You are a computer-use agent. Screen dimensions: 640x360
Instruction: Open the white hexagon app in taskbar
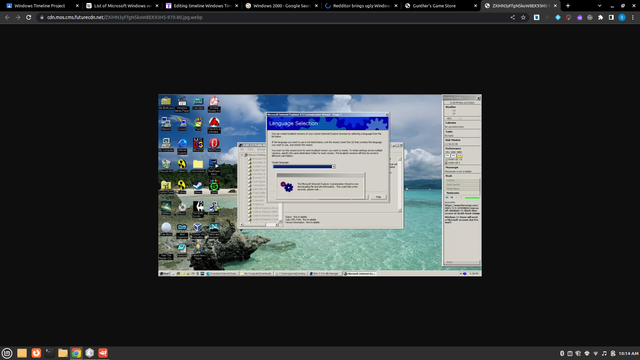(x=90, y=353)
